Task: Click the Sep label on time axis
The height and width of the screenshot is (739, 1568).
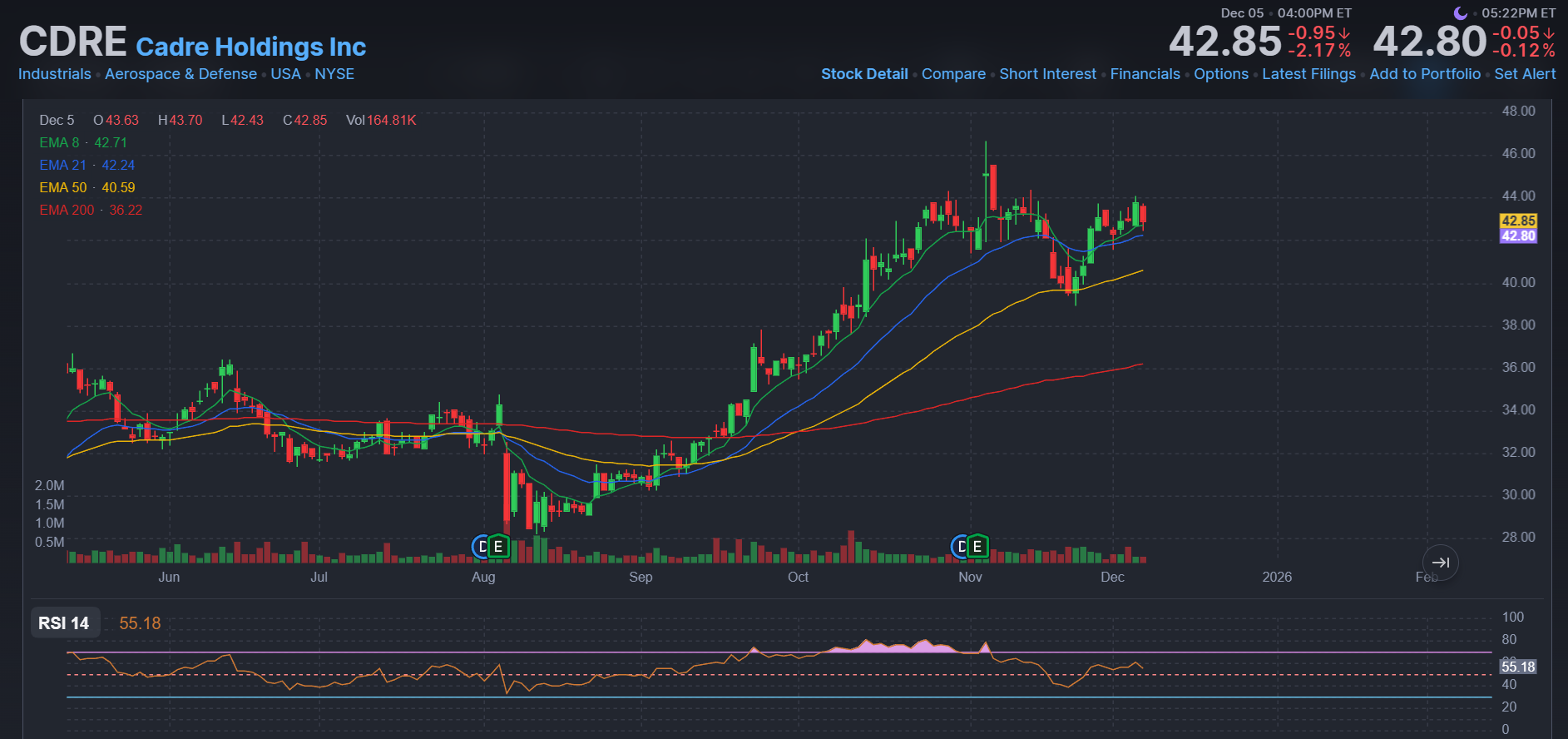Action: click(641, 577)
